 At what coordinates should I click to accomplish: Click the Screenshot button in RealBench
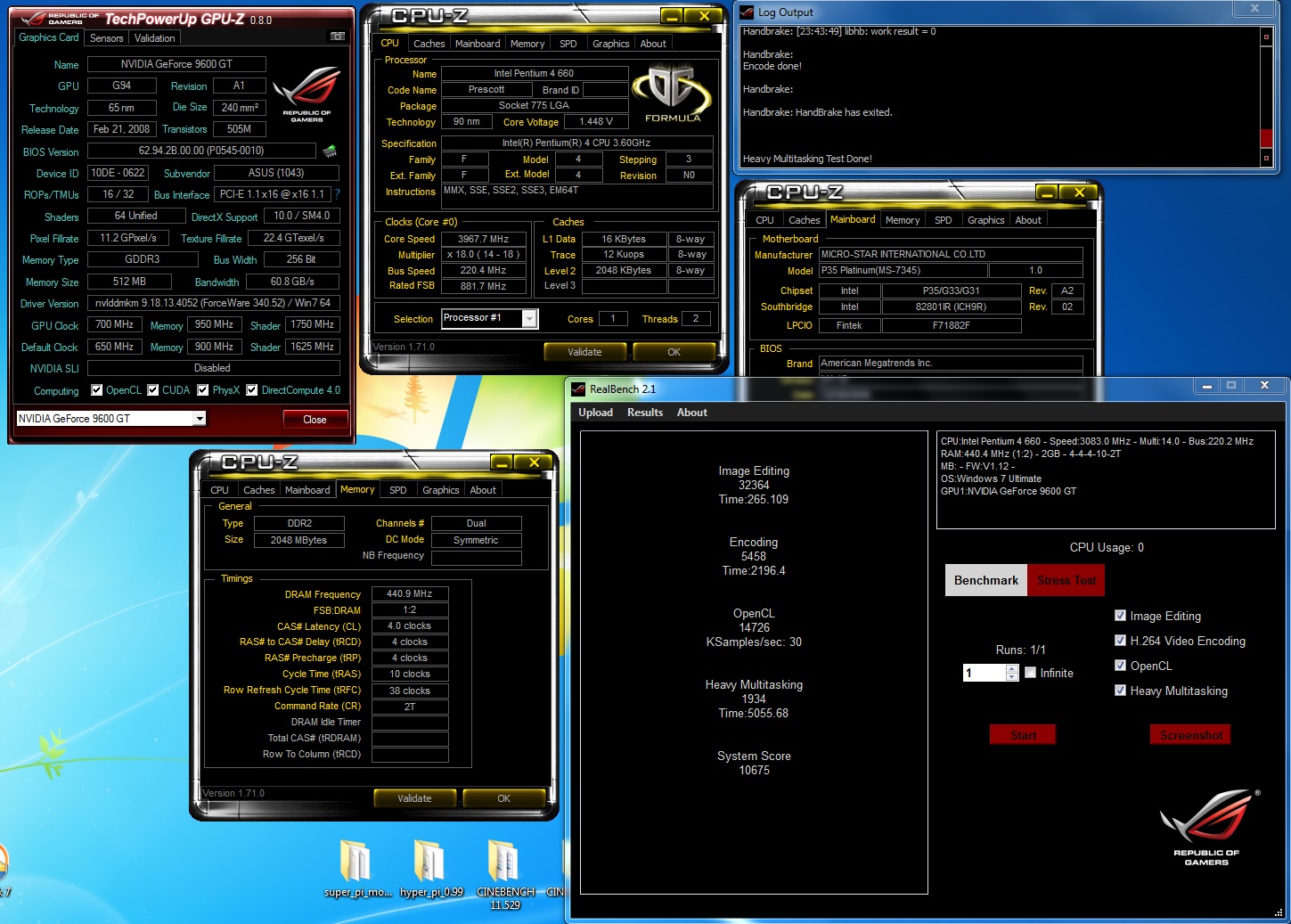coord(1191,734)
